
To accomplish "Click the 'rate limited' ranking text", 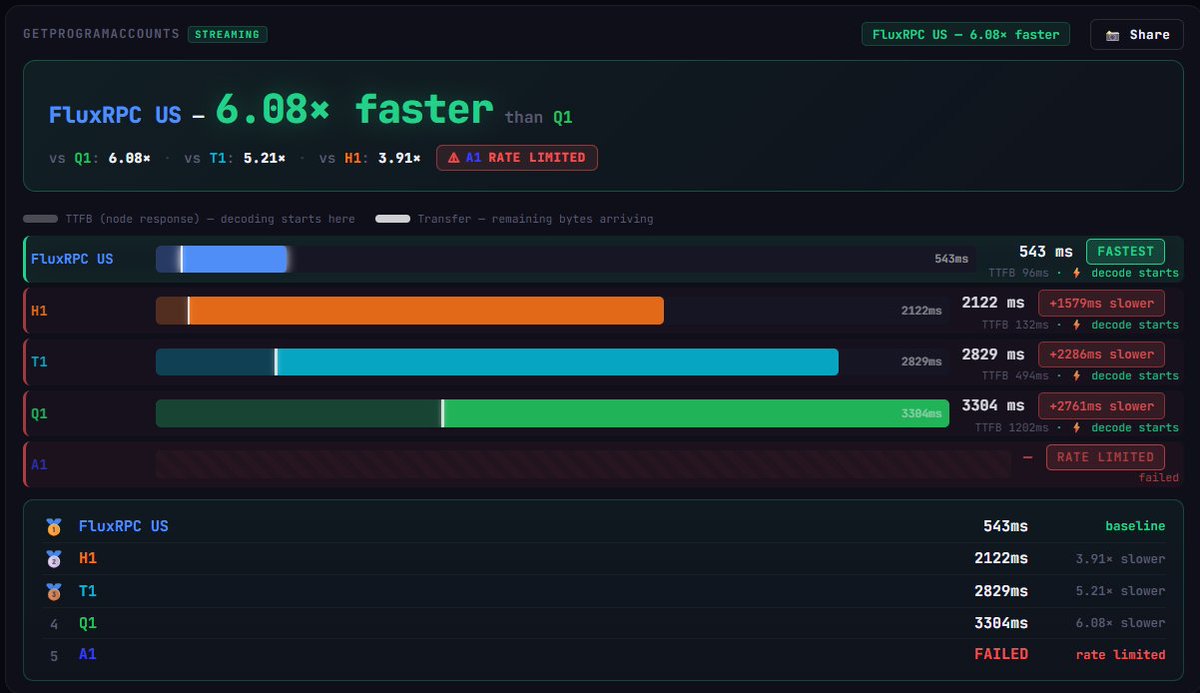I will 1121,655.
